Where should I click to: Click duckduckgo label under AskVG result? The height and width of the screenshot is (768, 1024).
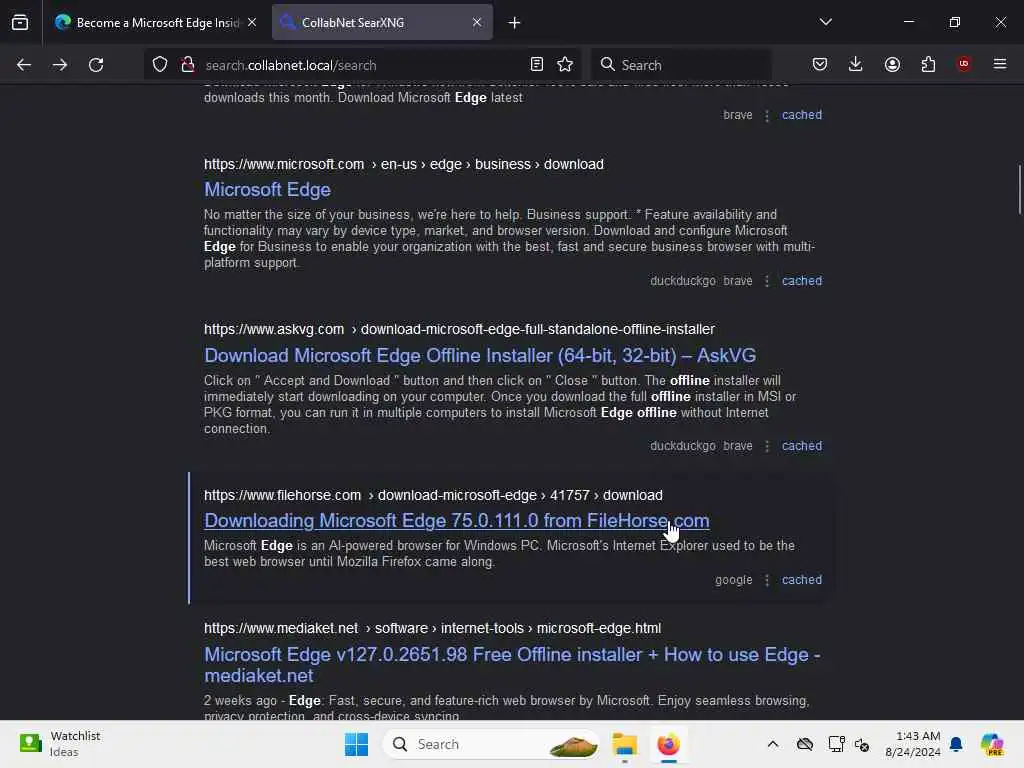682,446
